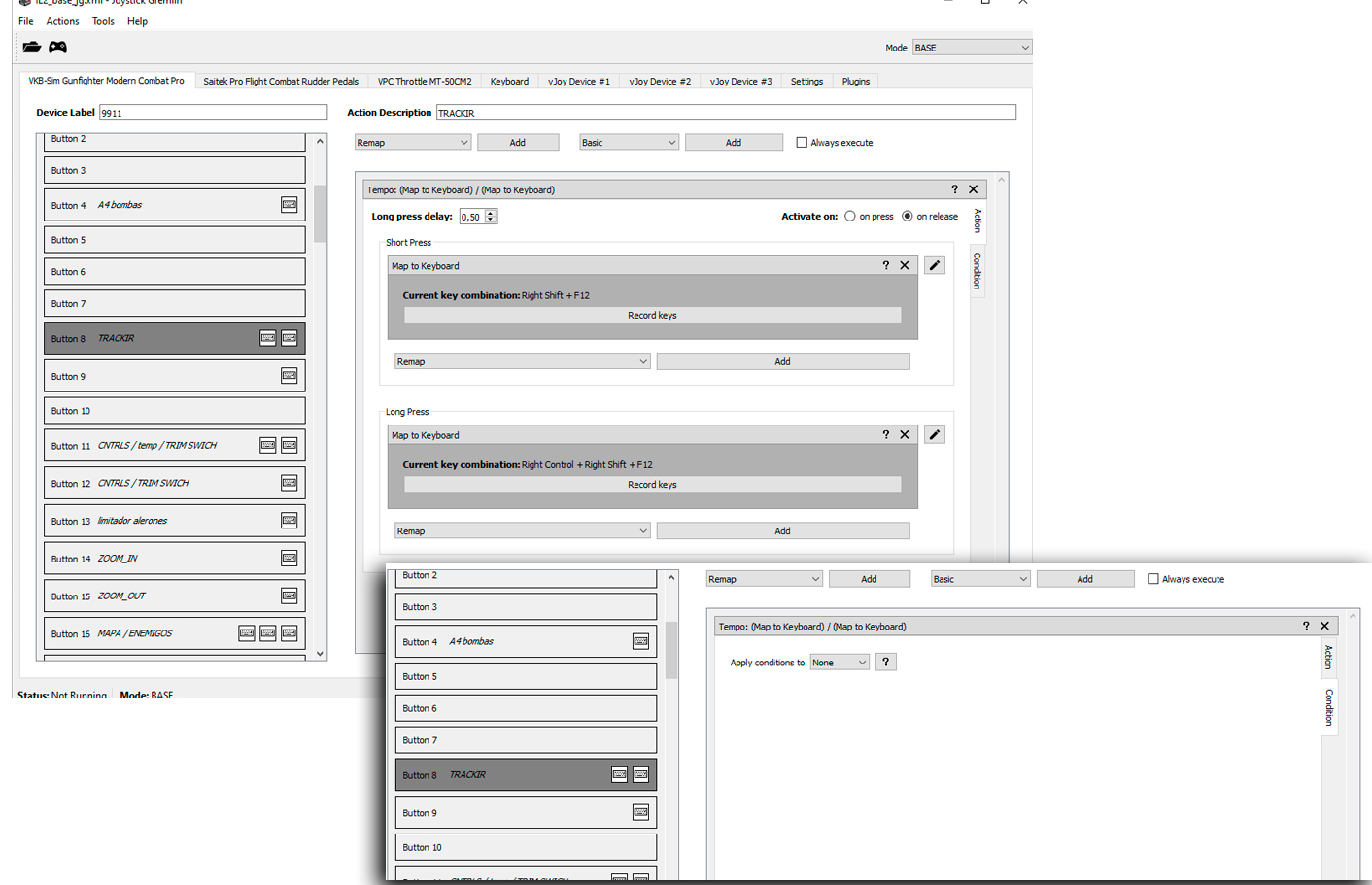Enable the upper Always execute checkbox
1372x885 pixels.
tap(802, 143)
